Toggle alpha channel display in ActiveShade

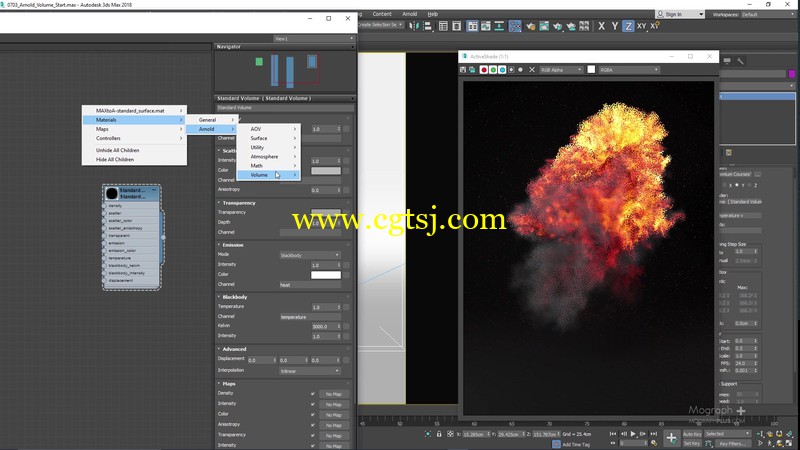coord(511,69)
